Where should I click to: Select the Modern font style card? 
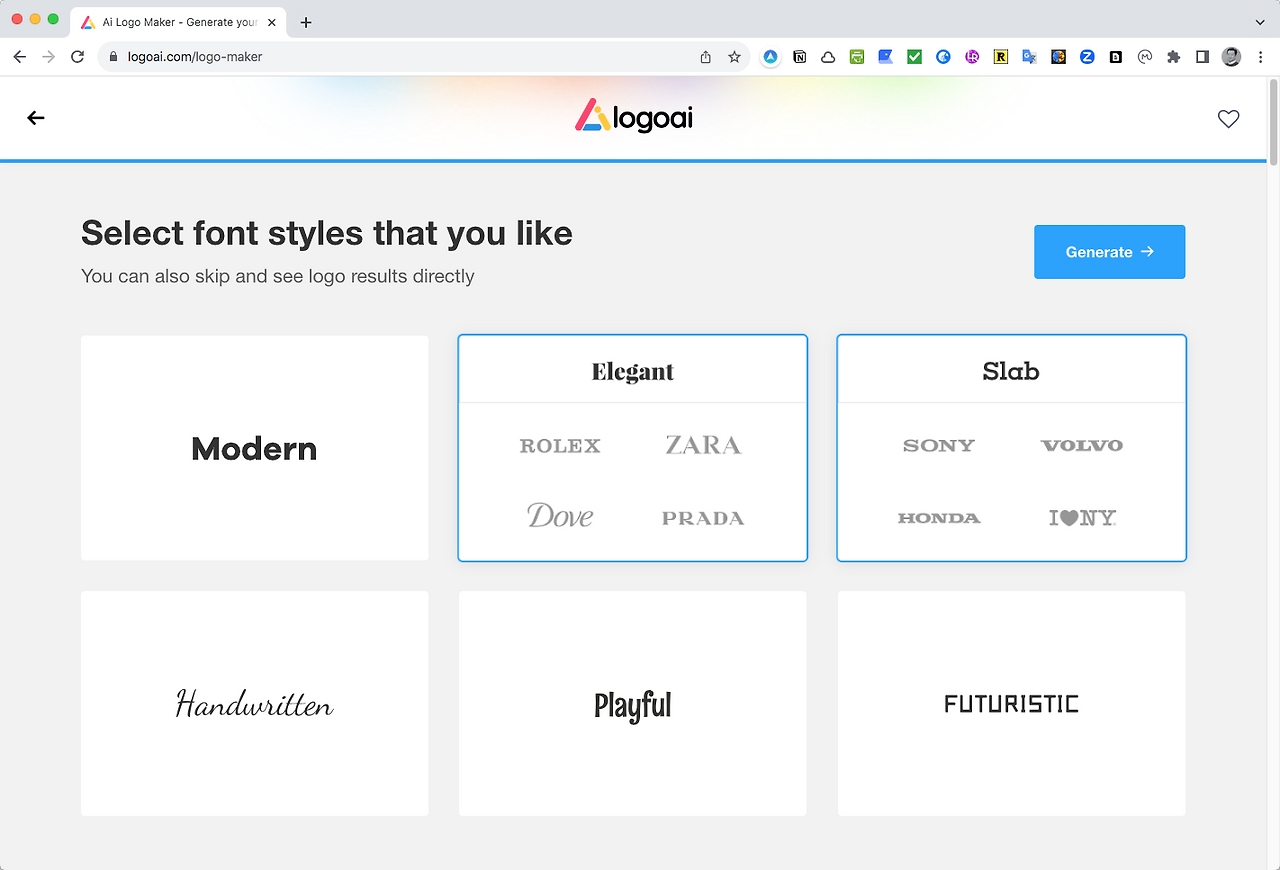click(x=255, y=448)
